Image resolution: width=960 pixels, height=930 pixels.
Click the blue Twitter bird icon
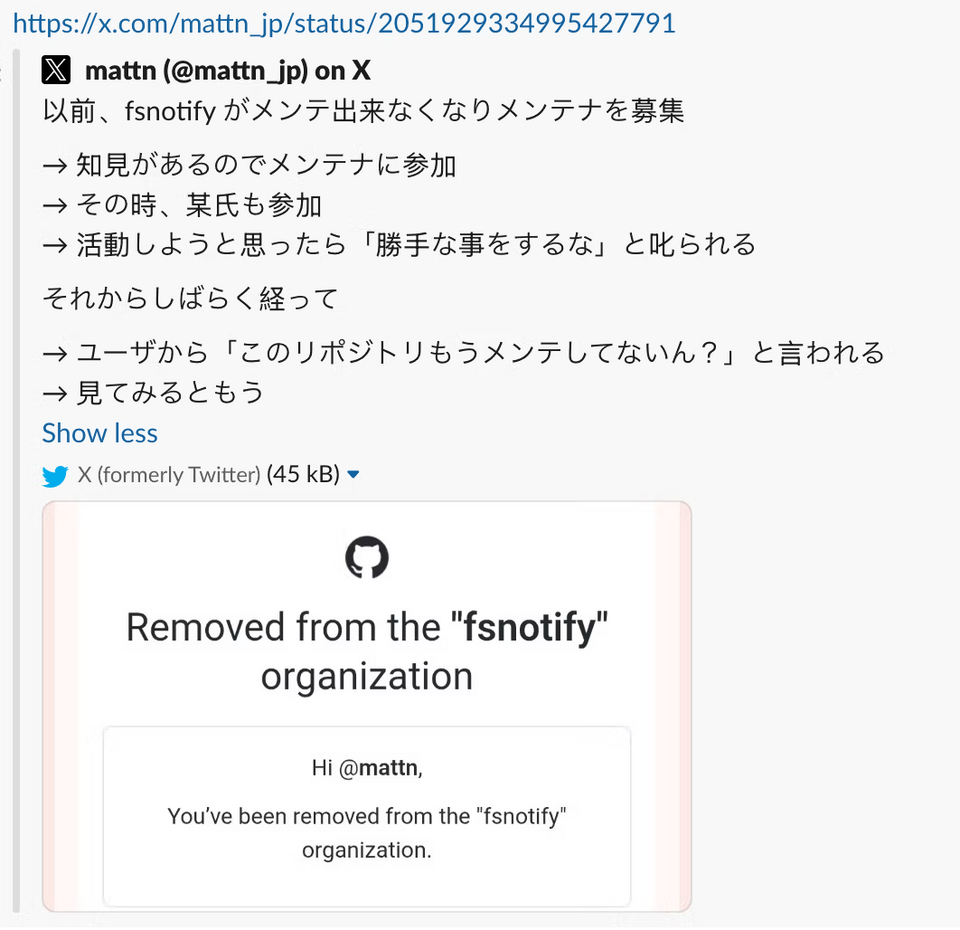point(55,476)
